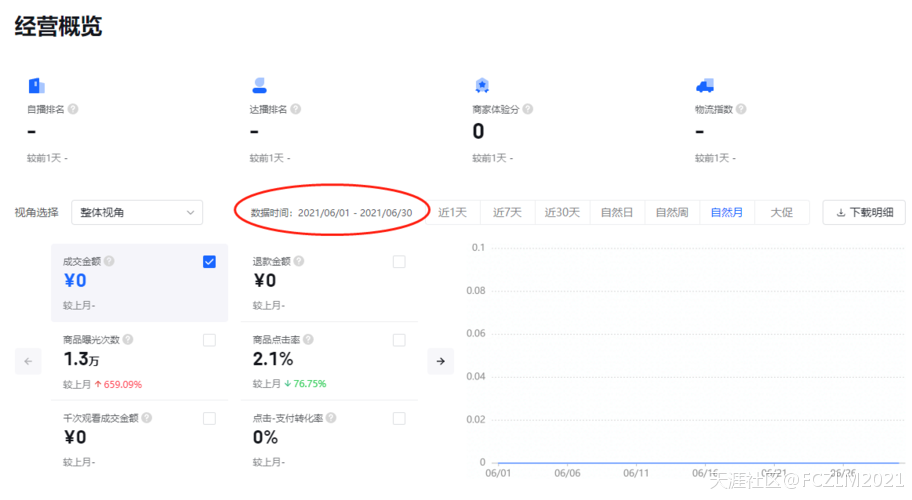Open the 整体视角 perspective dropdown

pyautogui.click(x=137, y=212)
